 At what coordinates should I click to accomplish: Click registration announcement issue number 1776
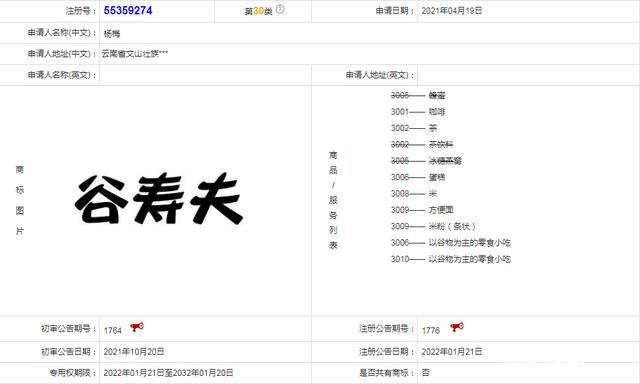point(431,331)
